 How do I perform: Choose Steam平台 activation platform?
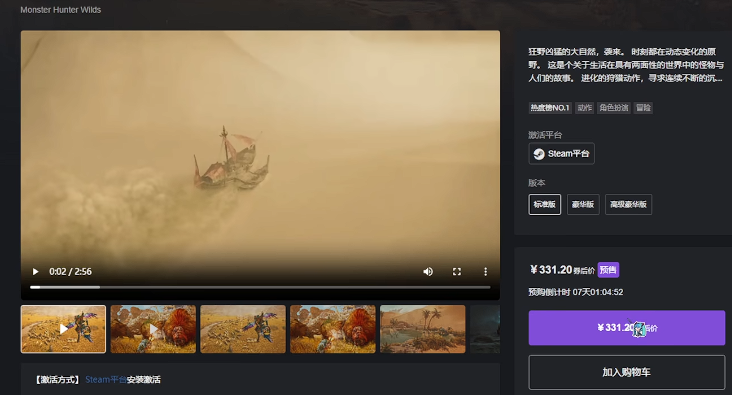point(562,154)
